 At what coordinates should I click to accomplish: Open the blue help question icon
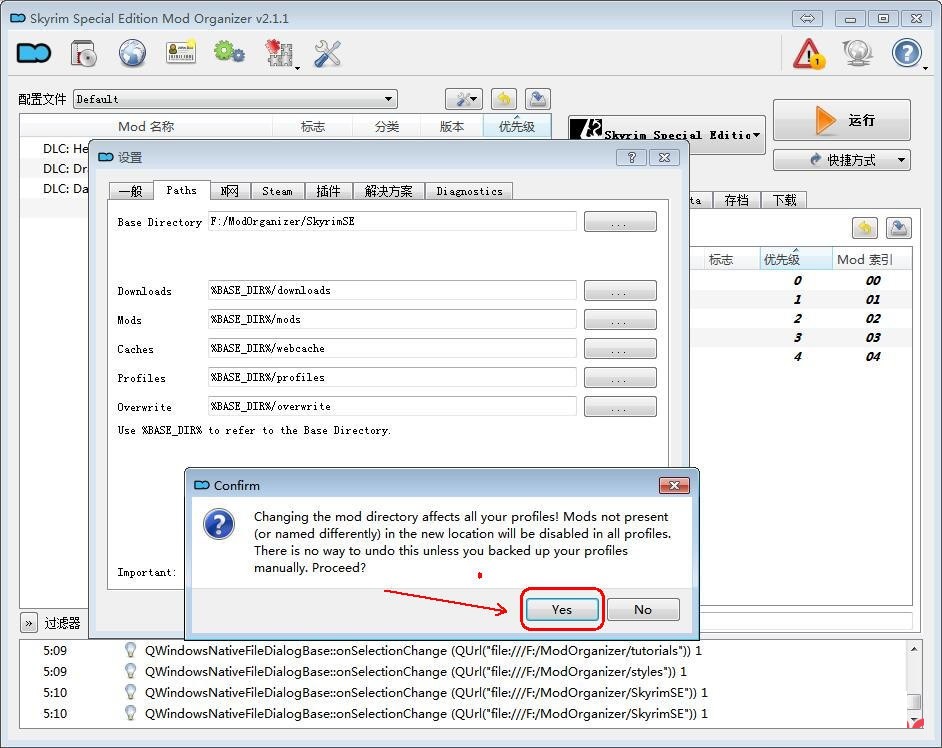(x=907, y=53)
